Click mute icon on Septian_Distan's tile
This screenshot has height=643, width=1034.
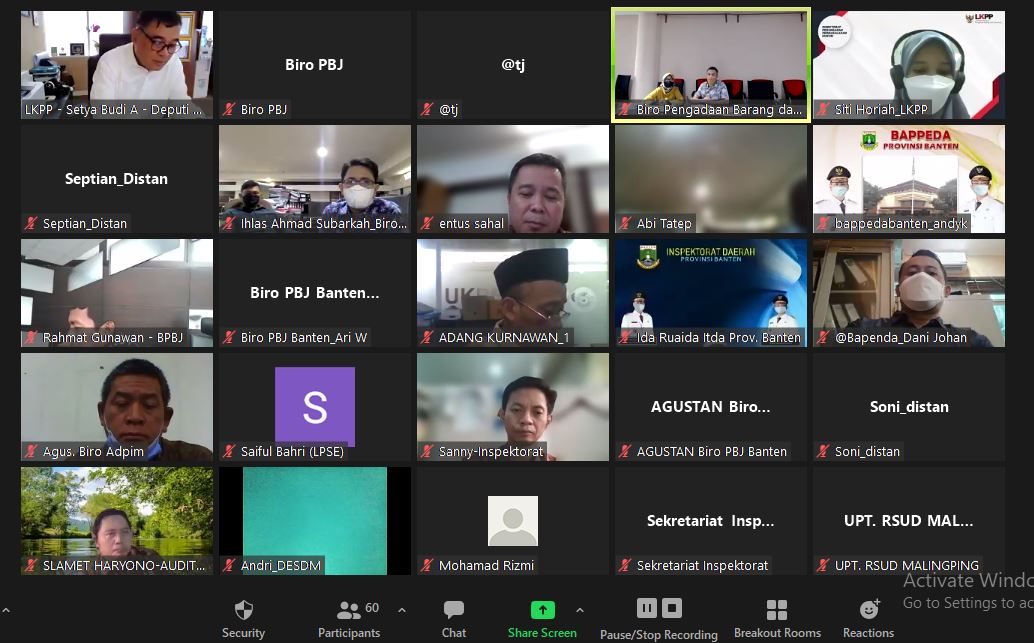pyautogui.click(x=30, y=223)
